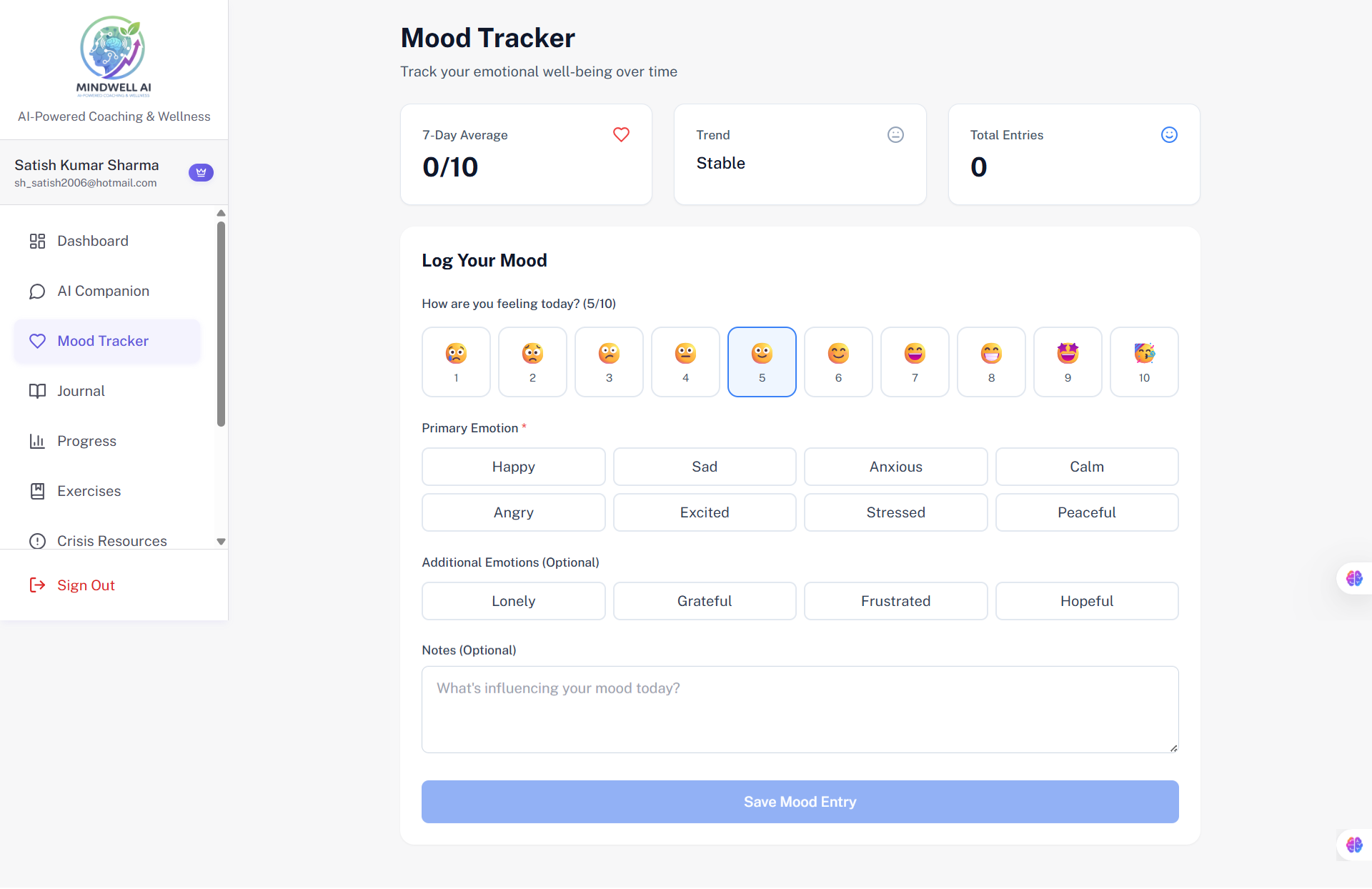
Task: Open the Mood Tracker section
Action: pos(103,341)
